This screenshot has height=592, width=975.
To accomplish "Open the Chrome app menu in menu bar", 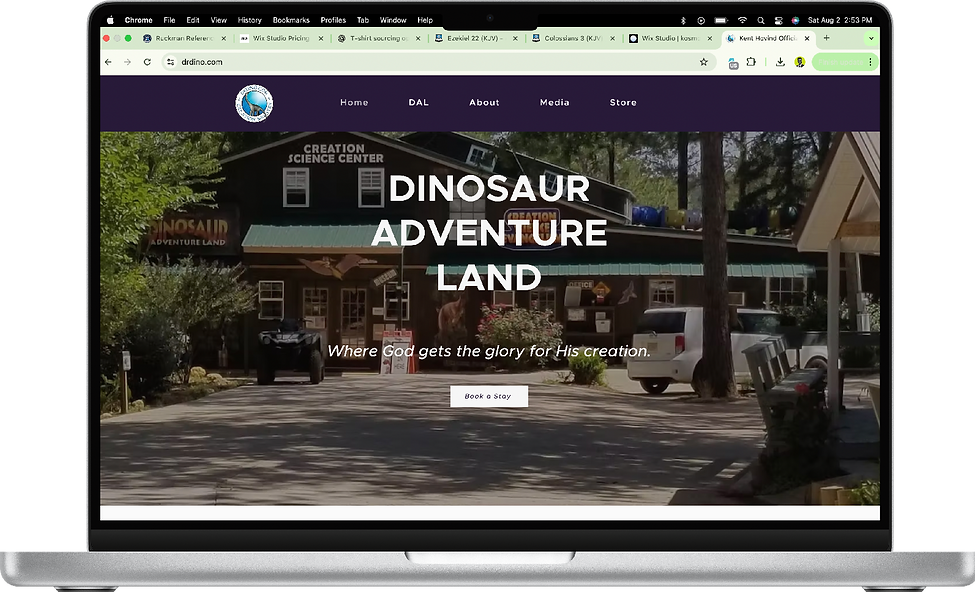I will tap(138, 20).
